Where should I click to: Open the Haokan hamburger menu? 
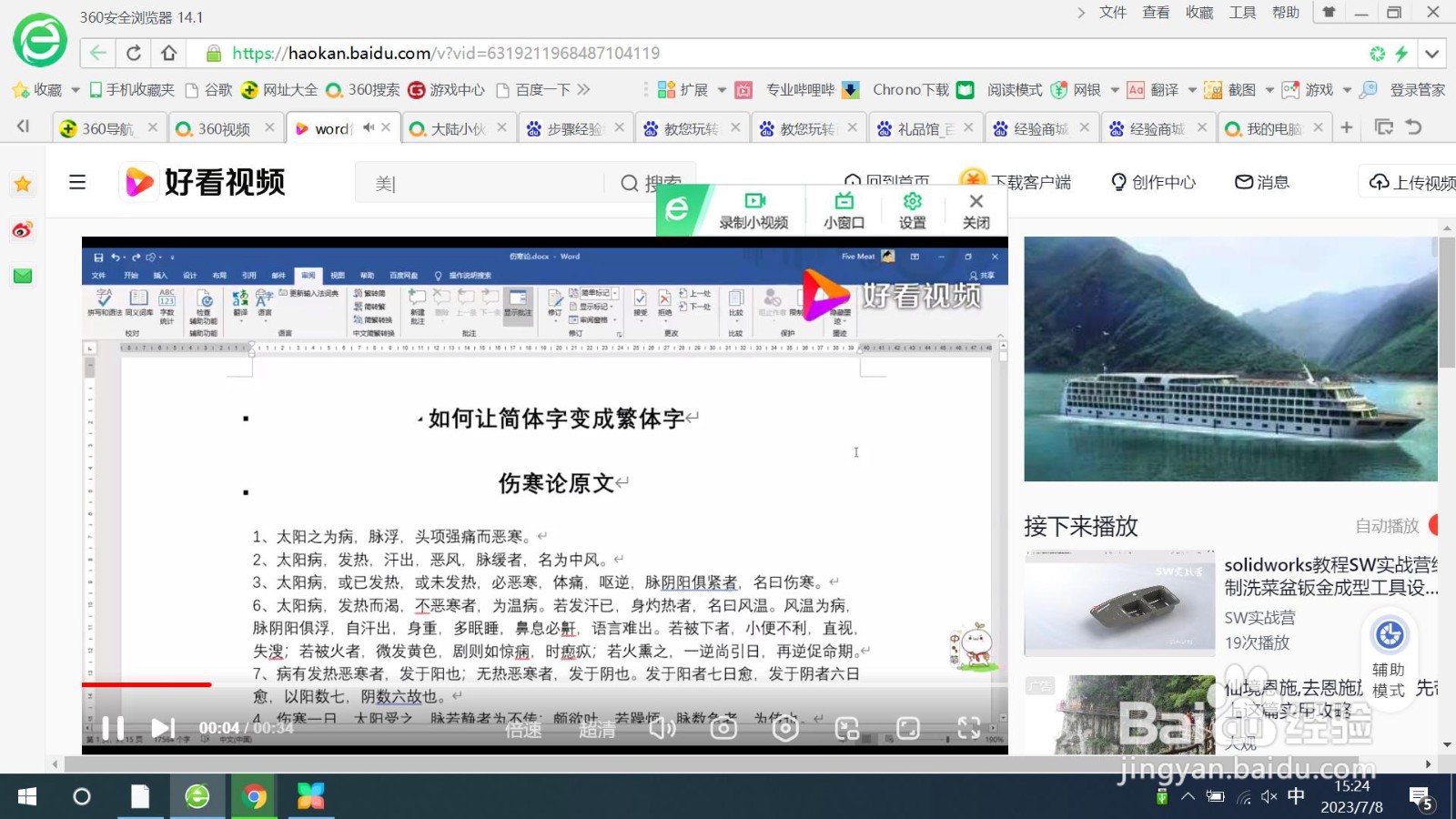[77, 182]
